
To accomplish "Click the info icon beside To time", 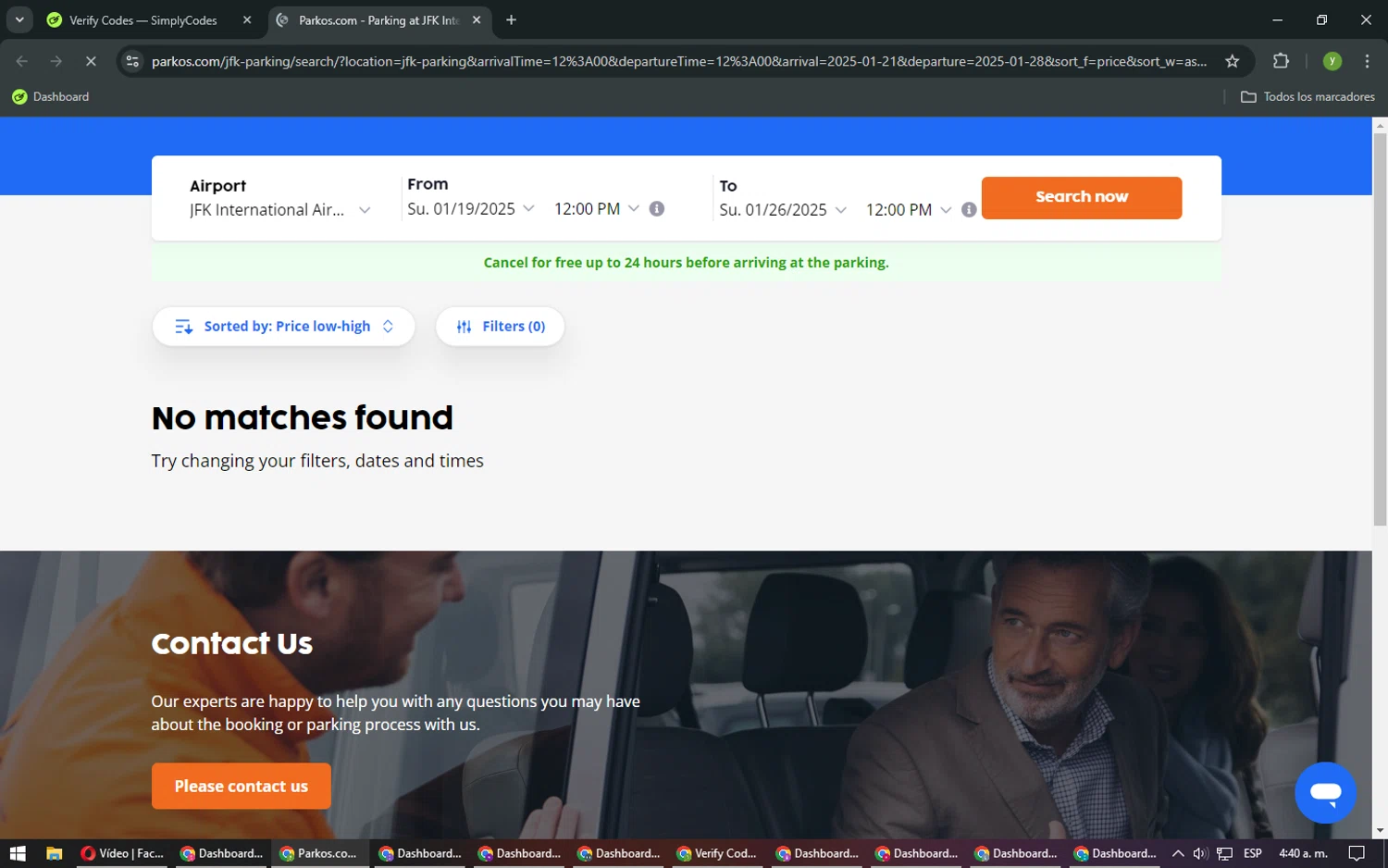I will pos(969,210).
